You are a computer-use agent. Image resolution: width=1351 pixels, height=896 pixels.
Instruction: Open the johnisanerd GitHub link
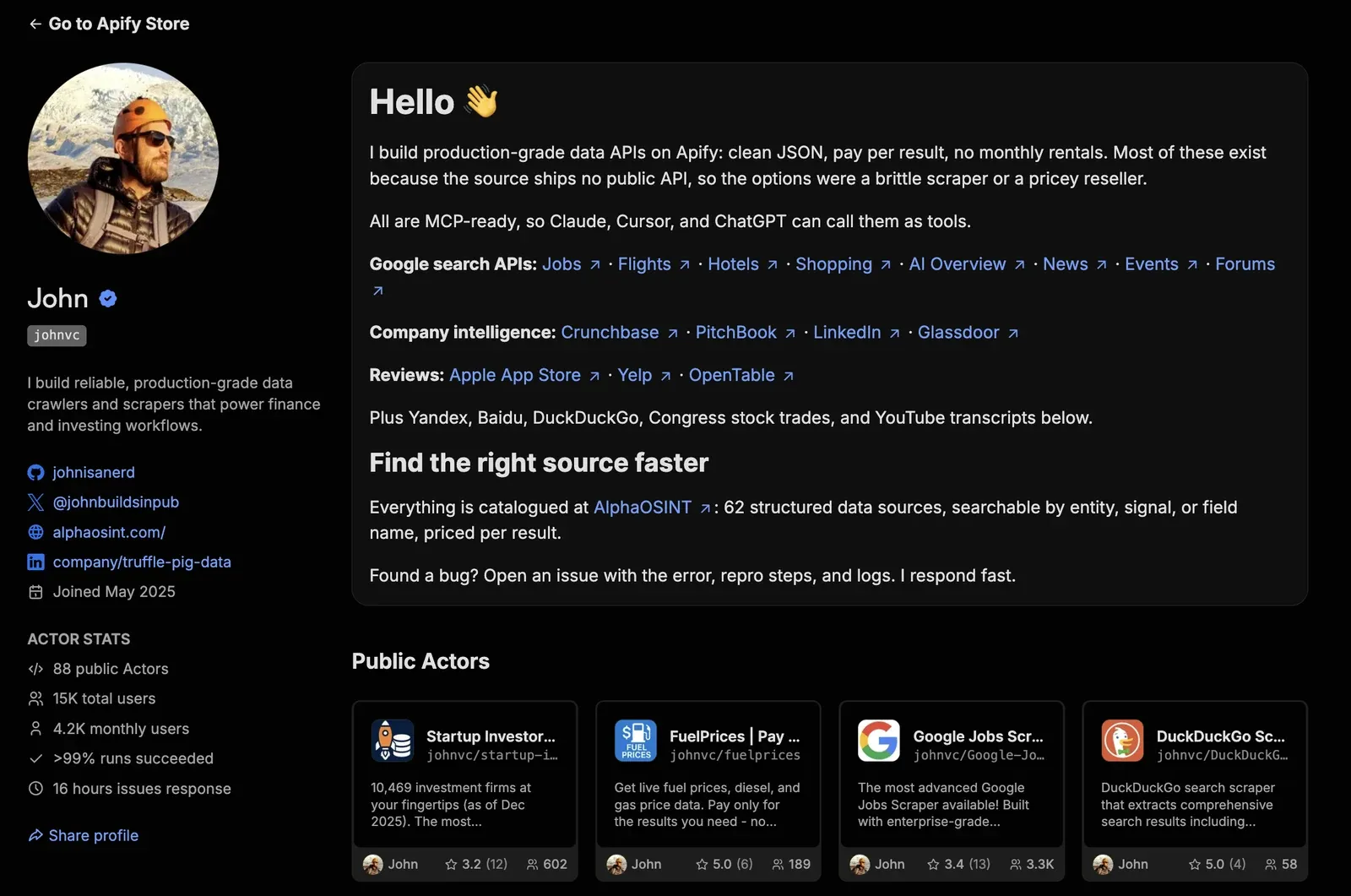click(x=94, y=472)
